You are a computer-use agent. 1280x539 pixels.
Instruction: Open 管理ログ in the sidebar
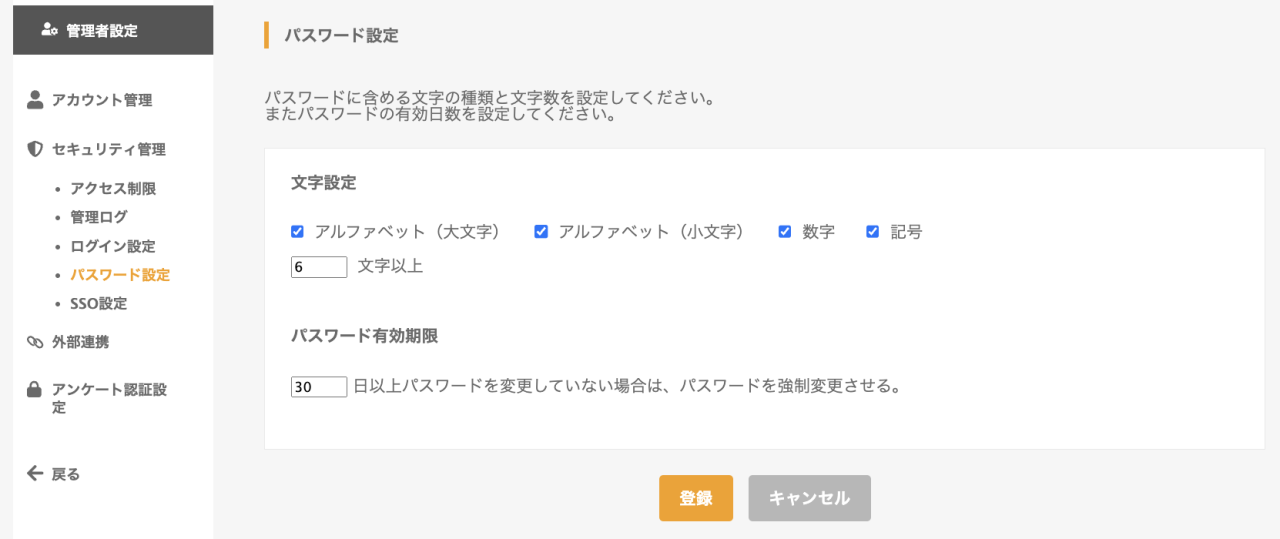point(99,217)
